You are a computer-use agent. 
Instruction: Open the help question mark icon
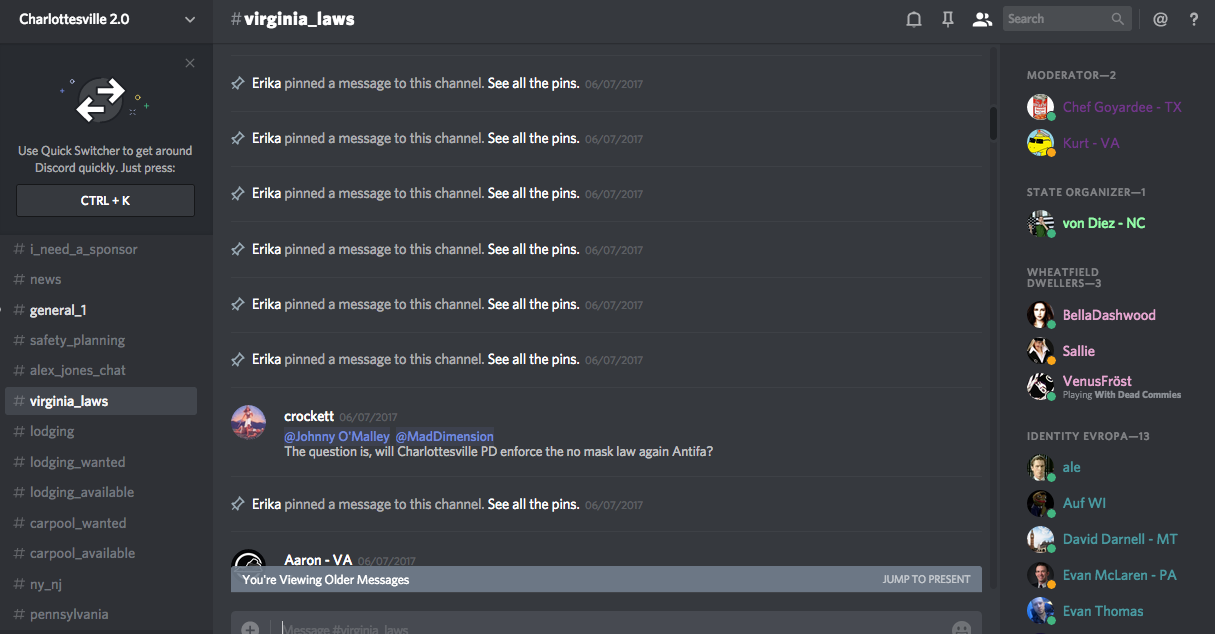point(1193,19)
